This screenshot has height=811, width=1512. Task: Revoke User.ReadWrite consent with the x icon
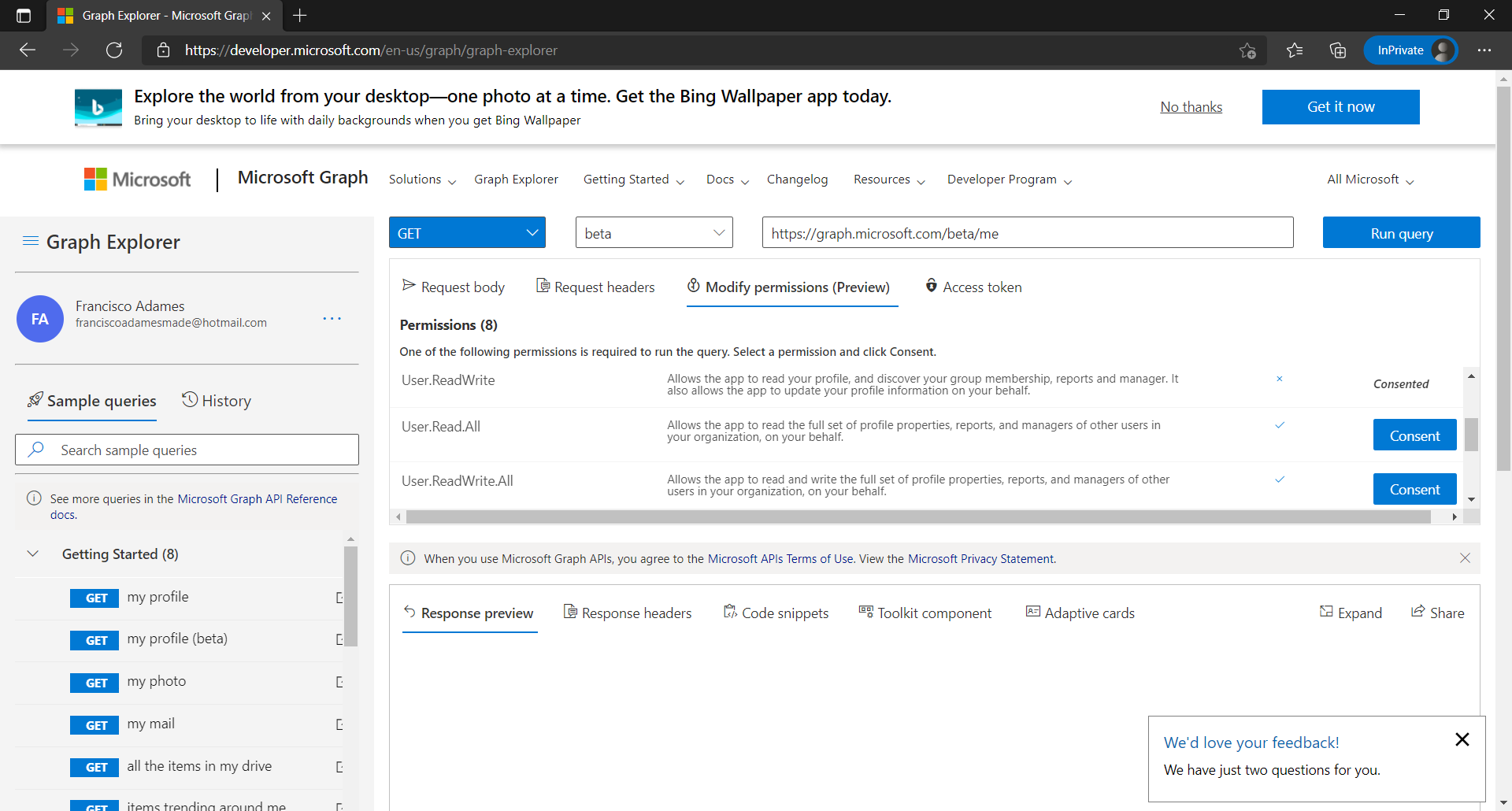(1280, 379)
